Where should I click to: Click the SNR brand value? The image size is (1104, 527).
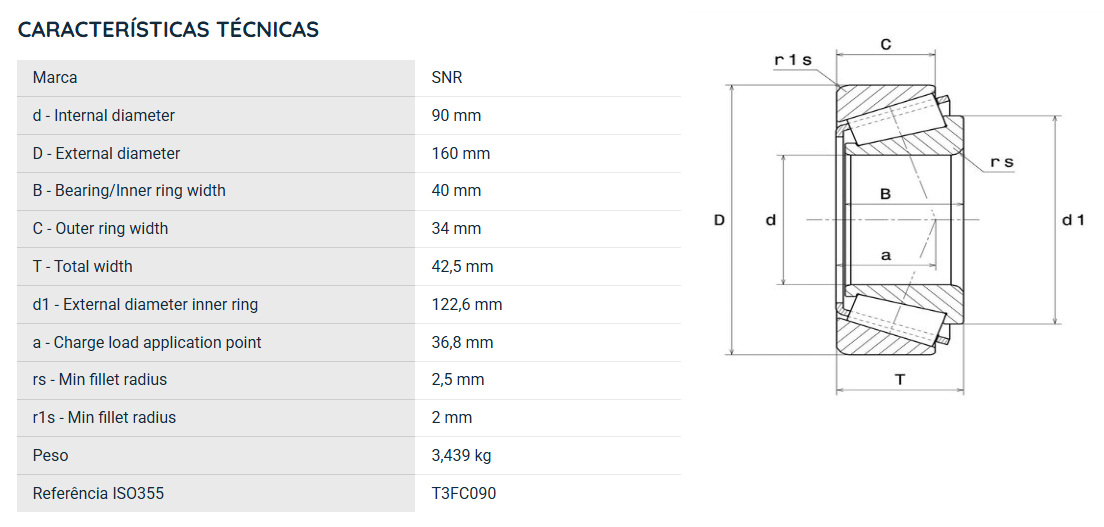coord(447,78)
